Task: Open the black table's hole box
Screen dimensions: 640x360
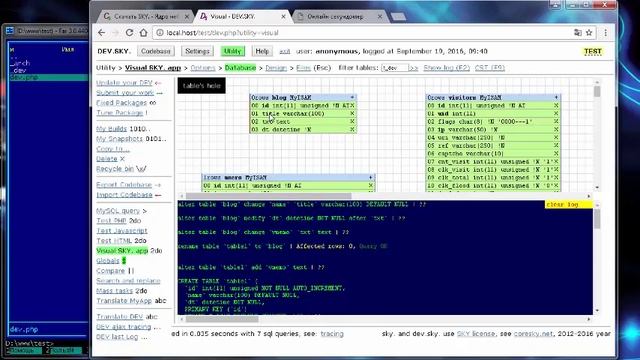Action: (201, 86)
